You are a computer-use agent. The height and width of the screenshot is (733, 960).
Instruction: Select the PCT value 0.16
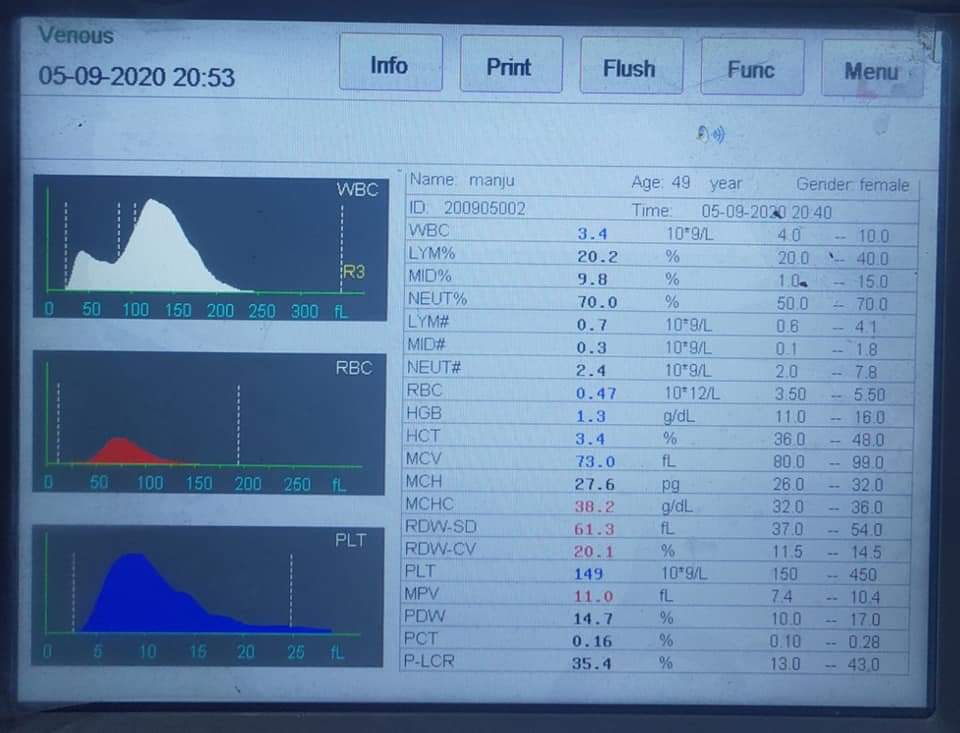592,641
